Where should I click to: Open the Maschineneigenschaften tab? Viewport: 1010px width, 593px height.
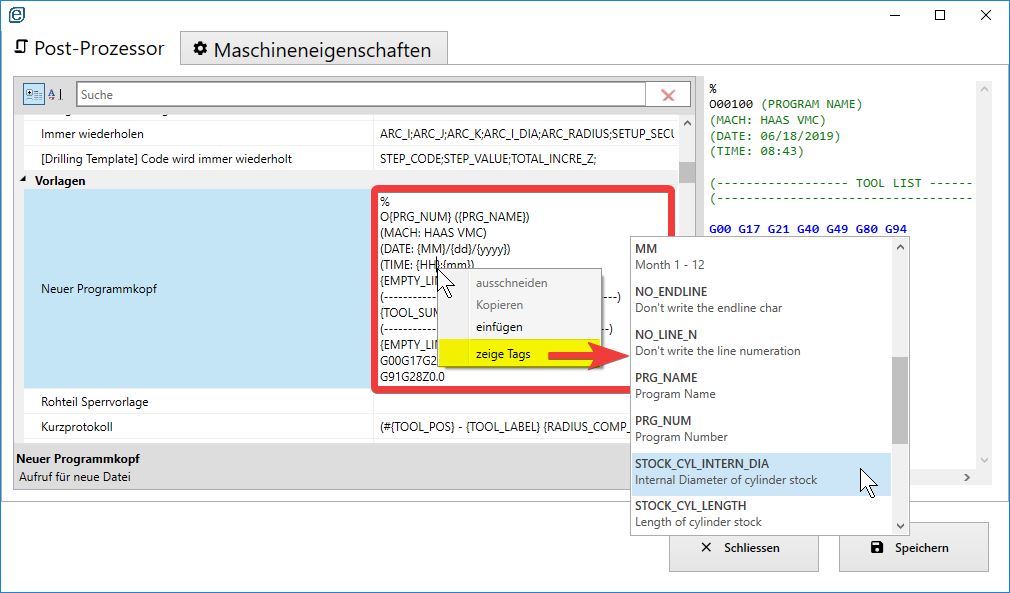pyautogui.click(x=313, y=49)
